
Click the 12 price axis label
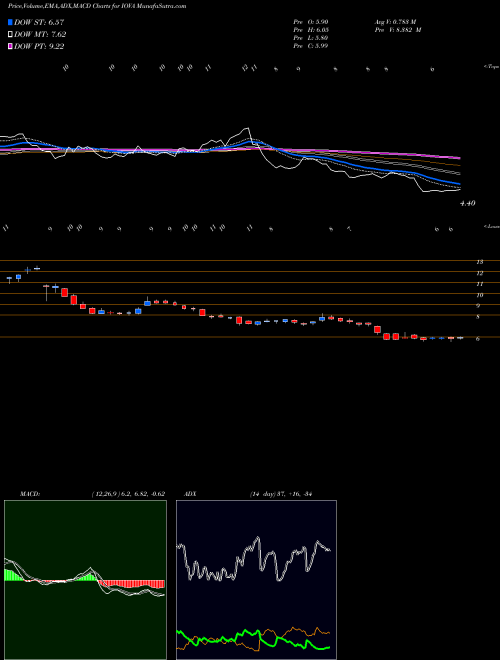click(480, 273)
